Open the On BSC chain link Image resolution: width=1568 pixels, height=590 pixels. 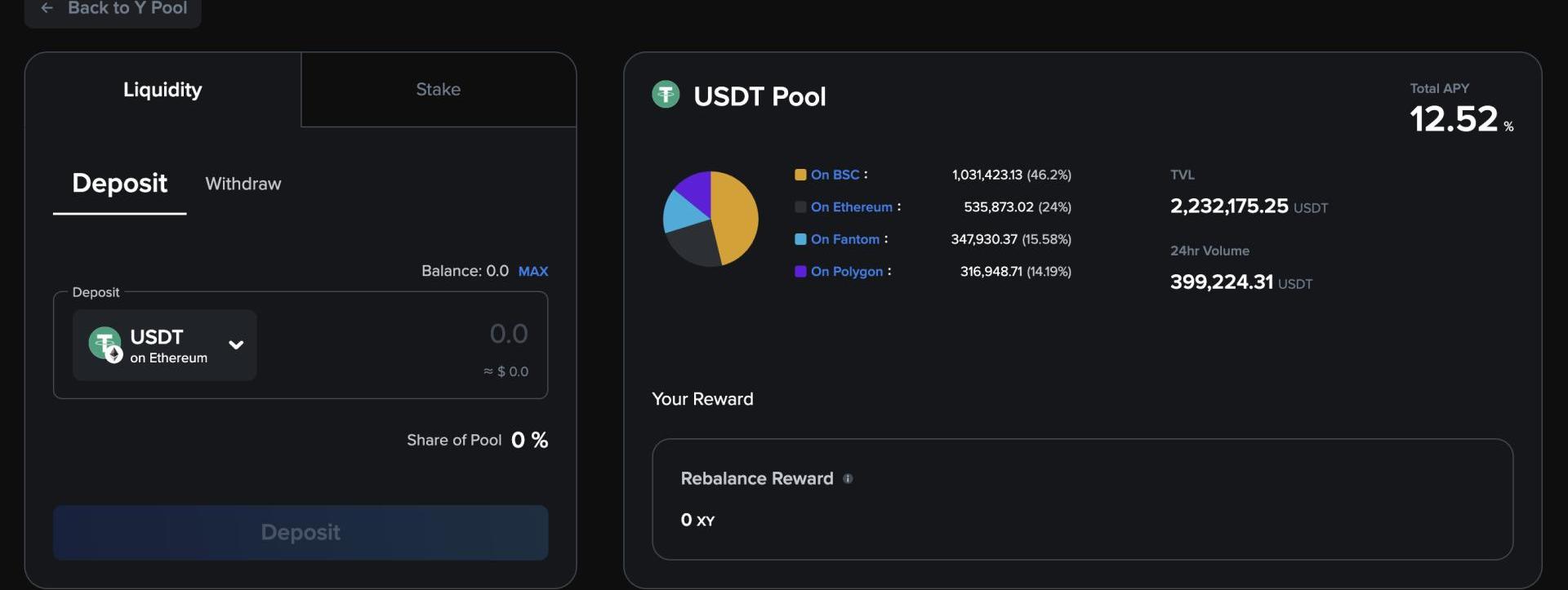(x=835, y=175)
